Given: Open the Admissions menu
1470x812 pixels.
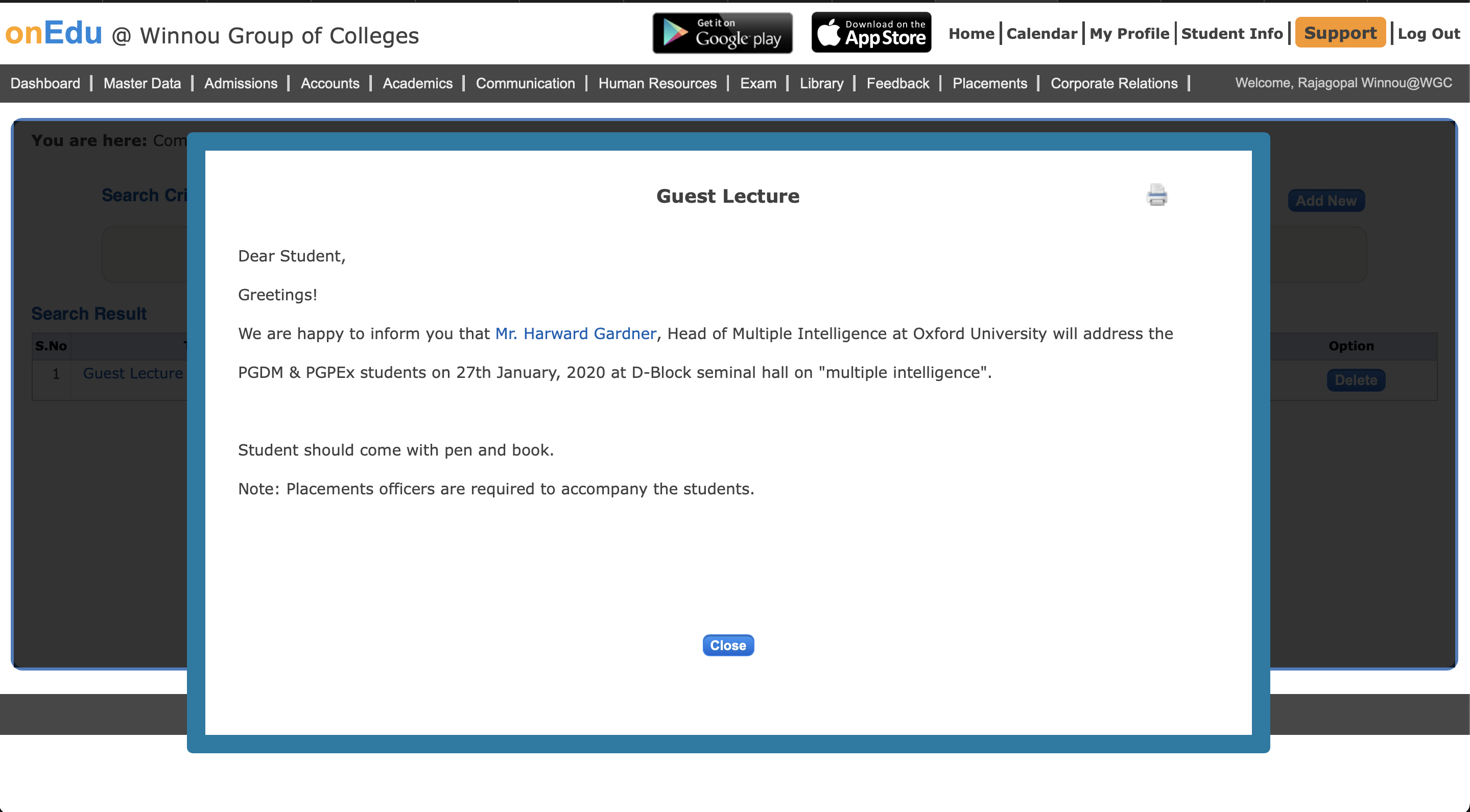Looking at the screenshot, I should tap(240, 83).
